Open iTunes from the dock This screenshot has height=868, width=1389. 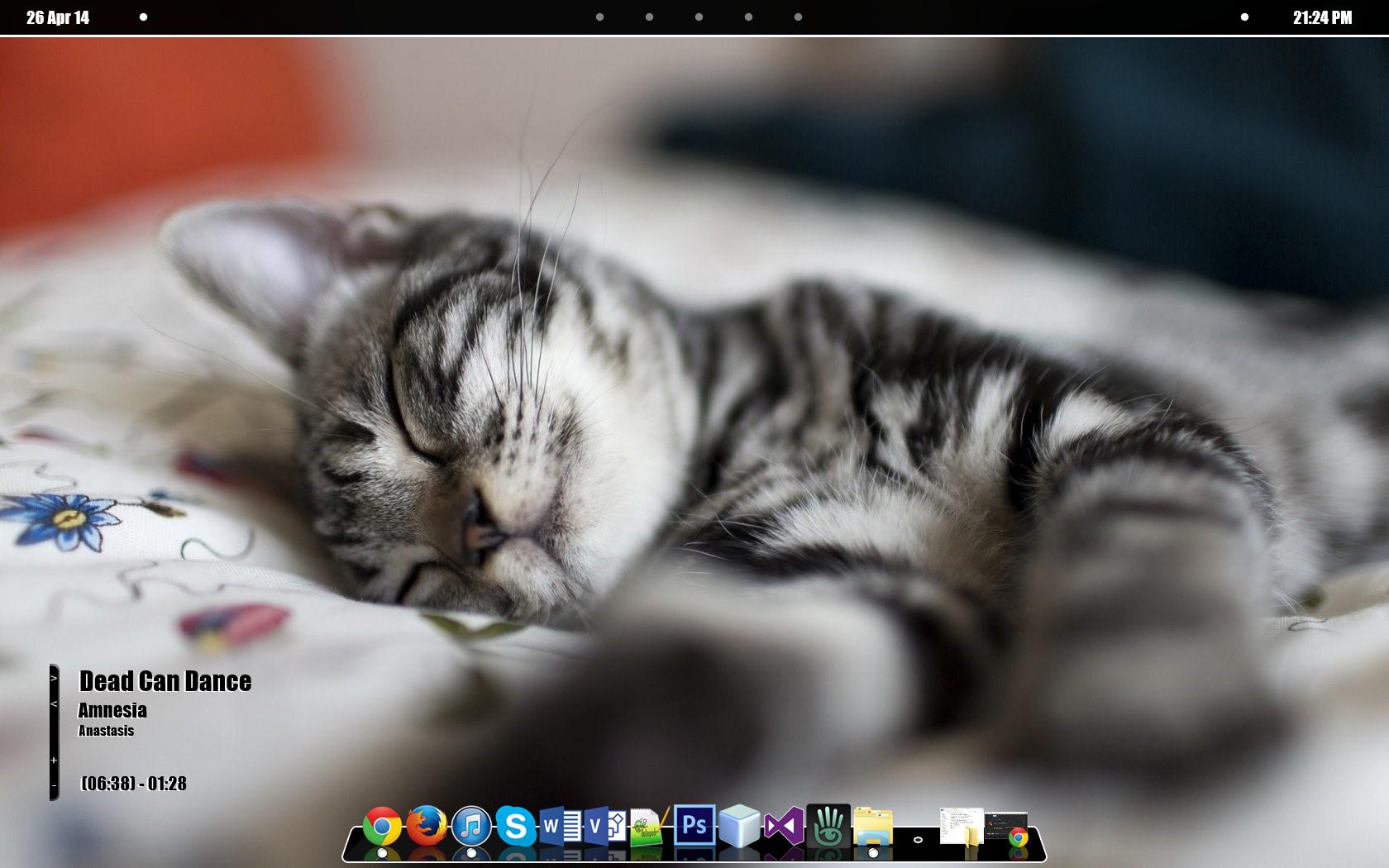point(471,826)
